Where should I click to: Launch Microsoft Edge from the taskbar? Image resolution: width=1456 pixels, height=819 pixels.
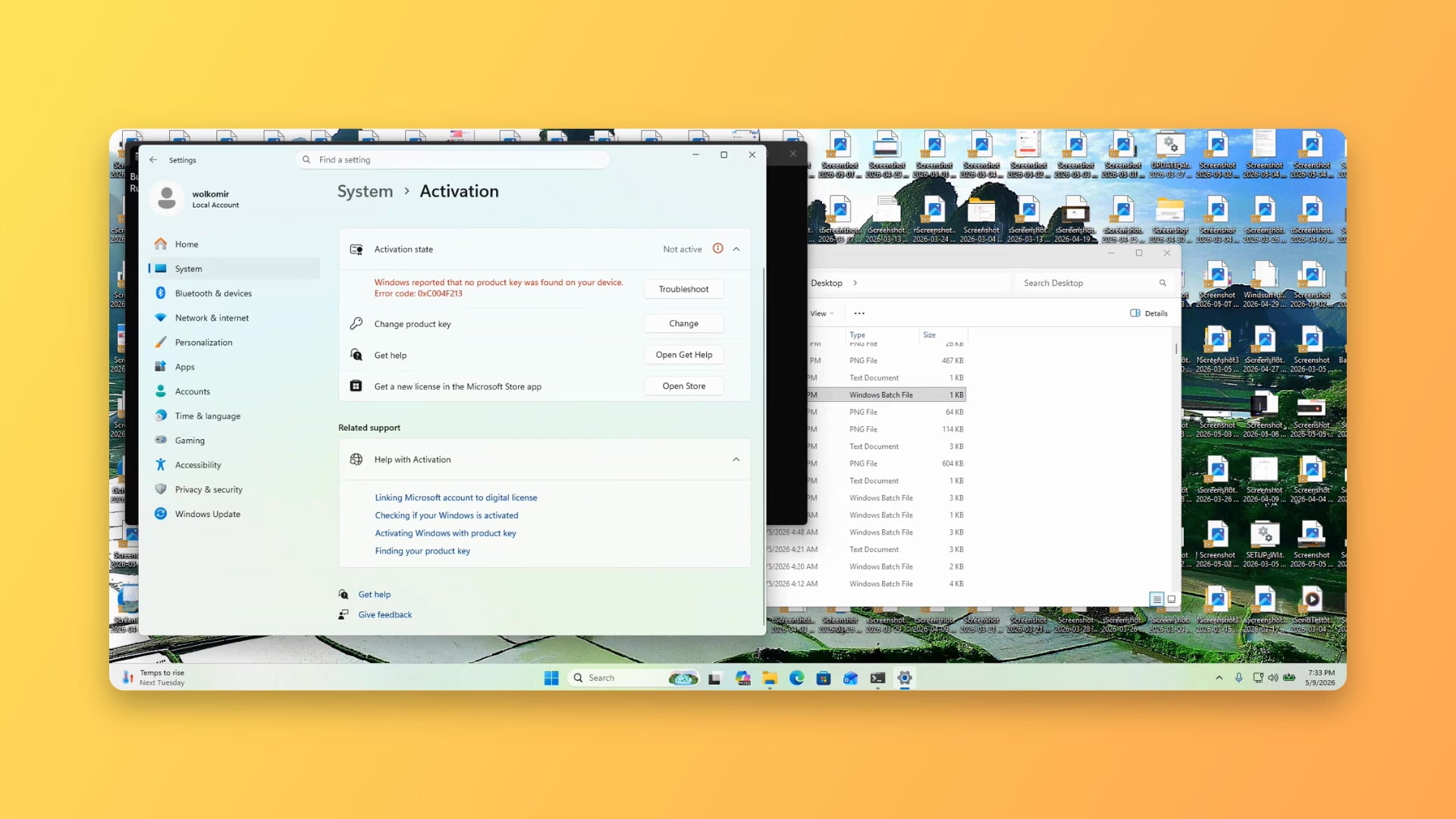(796, 678)
